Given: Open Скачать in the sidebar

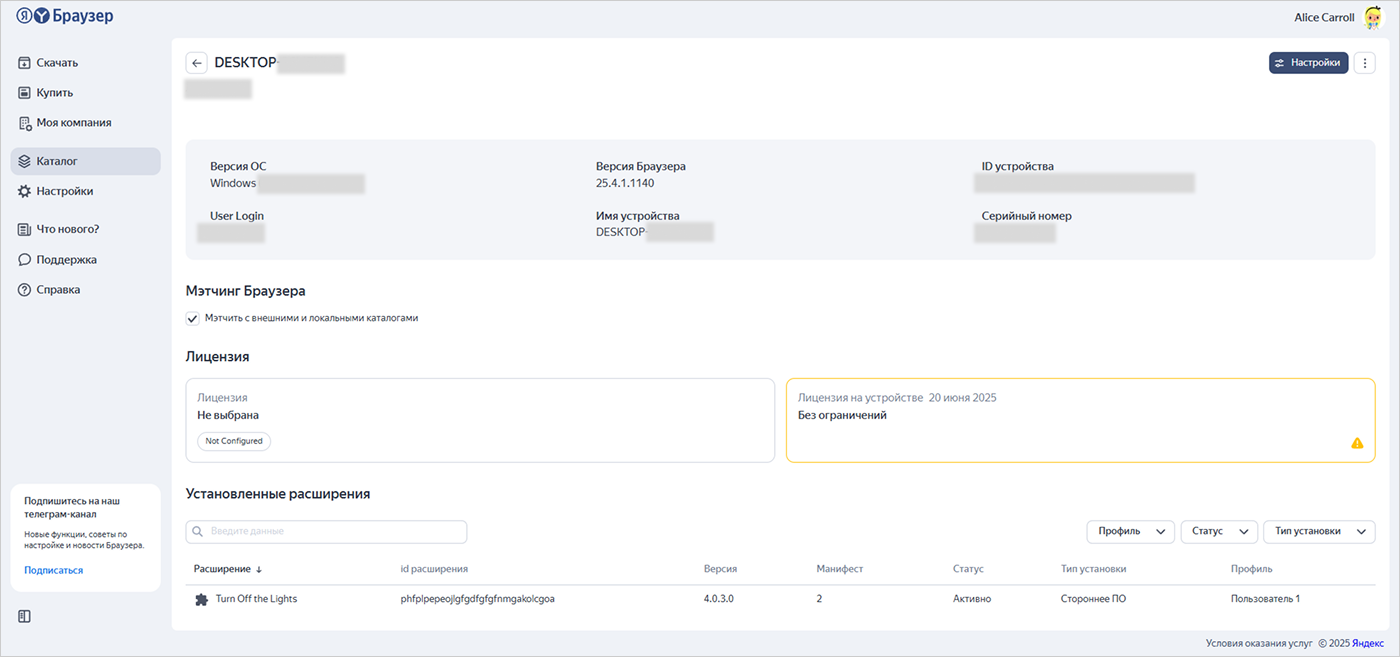Looking at the screenshot, I should 57,63.
